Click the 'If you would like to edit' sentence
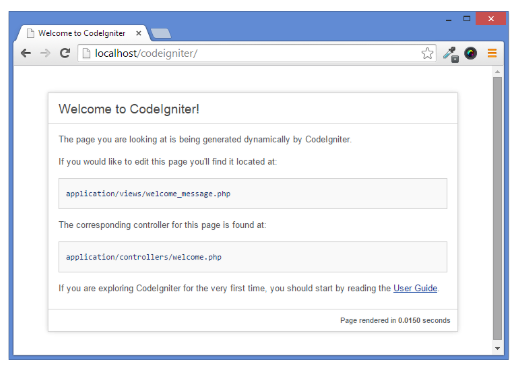The height and width of the screenshot is (370, 520). tap(168, 162)
